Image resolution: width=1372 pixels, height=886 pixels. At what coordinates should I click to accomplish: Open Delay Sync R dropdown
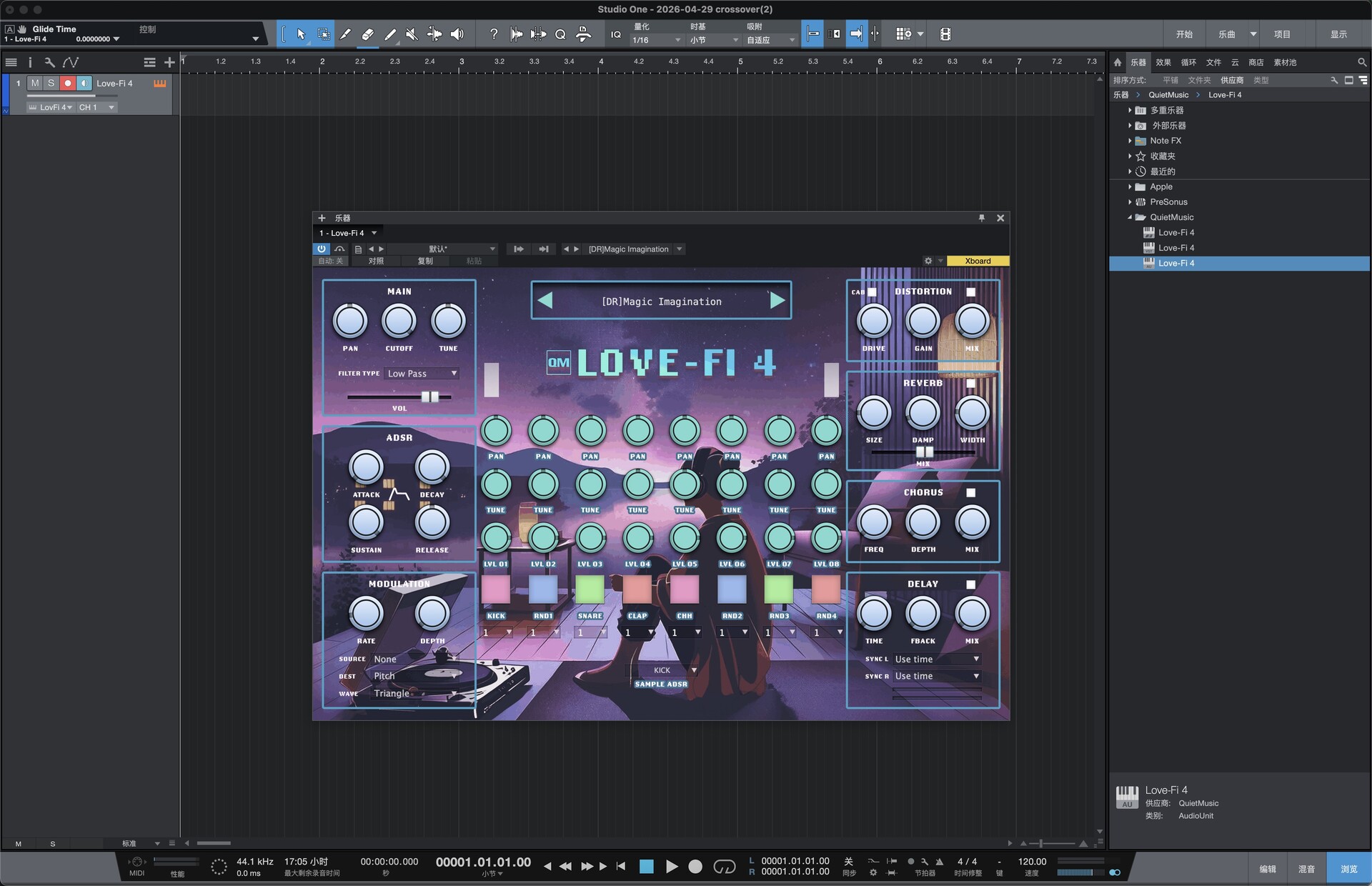pos(937,676)
